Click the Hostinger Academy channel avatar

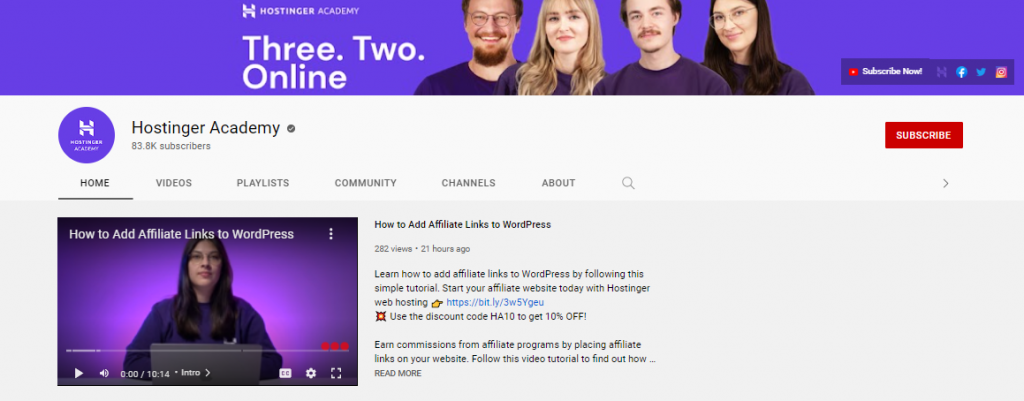[86, 135]
